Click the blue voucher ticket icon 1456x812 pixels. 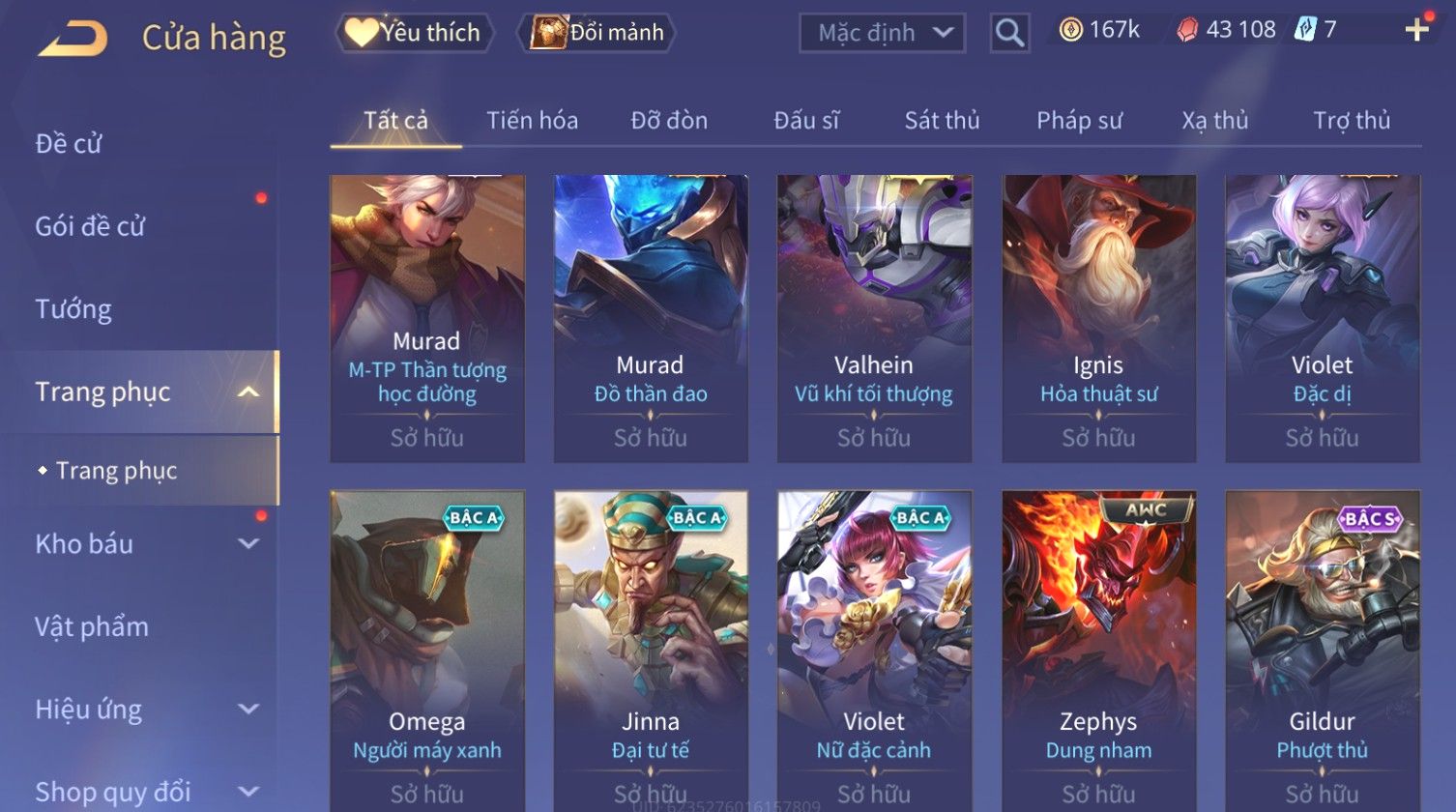click(x=1305, y=30)
